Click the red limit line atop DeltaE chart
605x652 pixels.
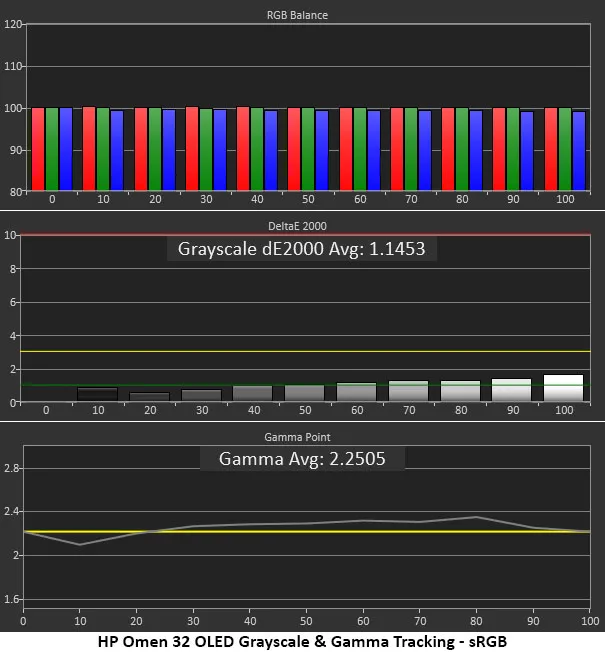pyautogui.click(x=302, y=235)
